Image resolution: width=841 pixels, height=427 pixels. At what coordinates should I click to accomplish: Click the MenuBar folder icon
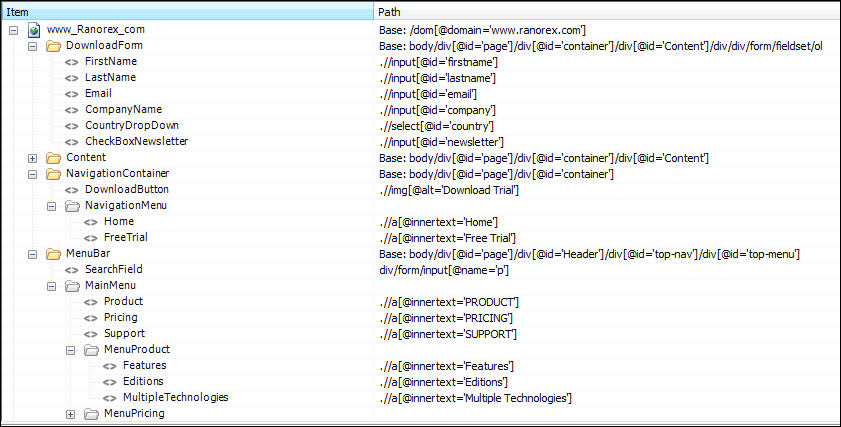coord(53,254)
